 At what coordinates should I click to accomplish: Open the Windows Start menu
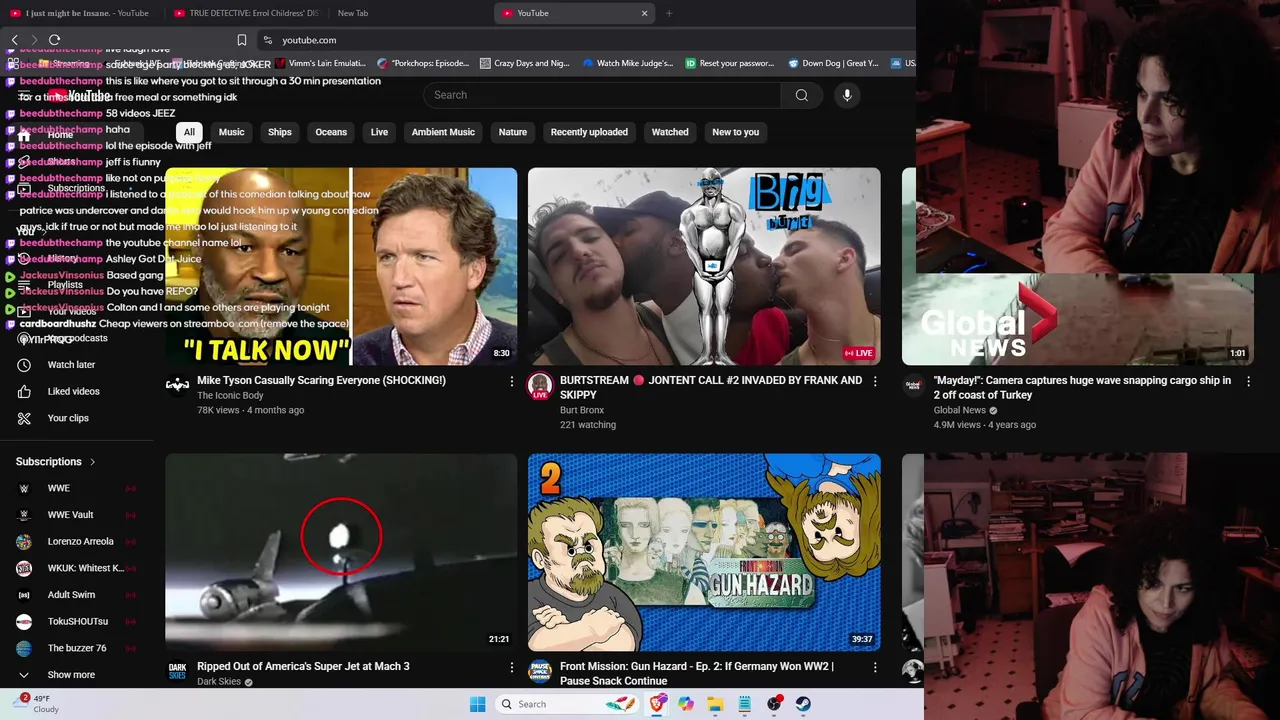coord(478,704)
